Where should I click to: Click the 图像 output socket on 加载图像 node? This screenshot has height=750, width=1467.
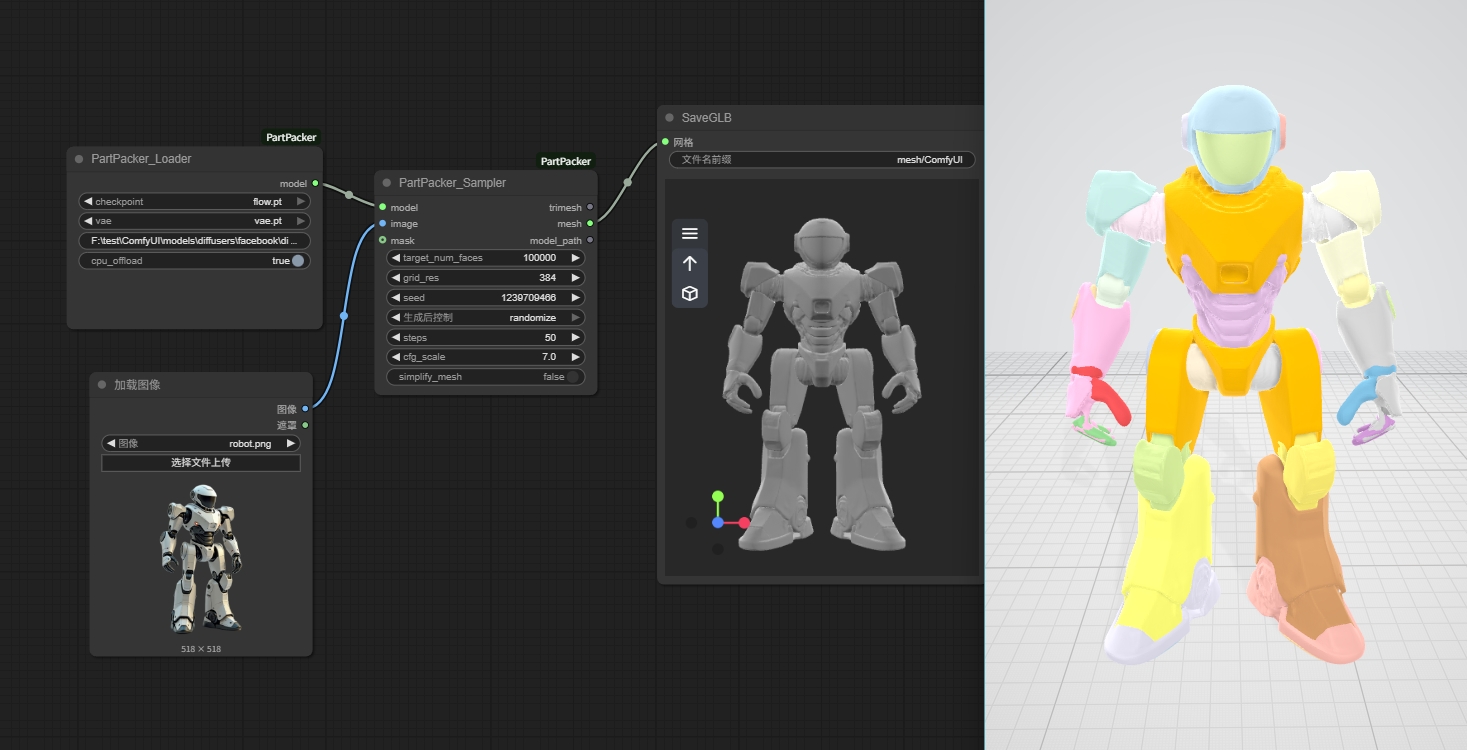[x=305, y=409]
